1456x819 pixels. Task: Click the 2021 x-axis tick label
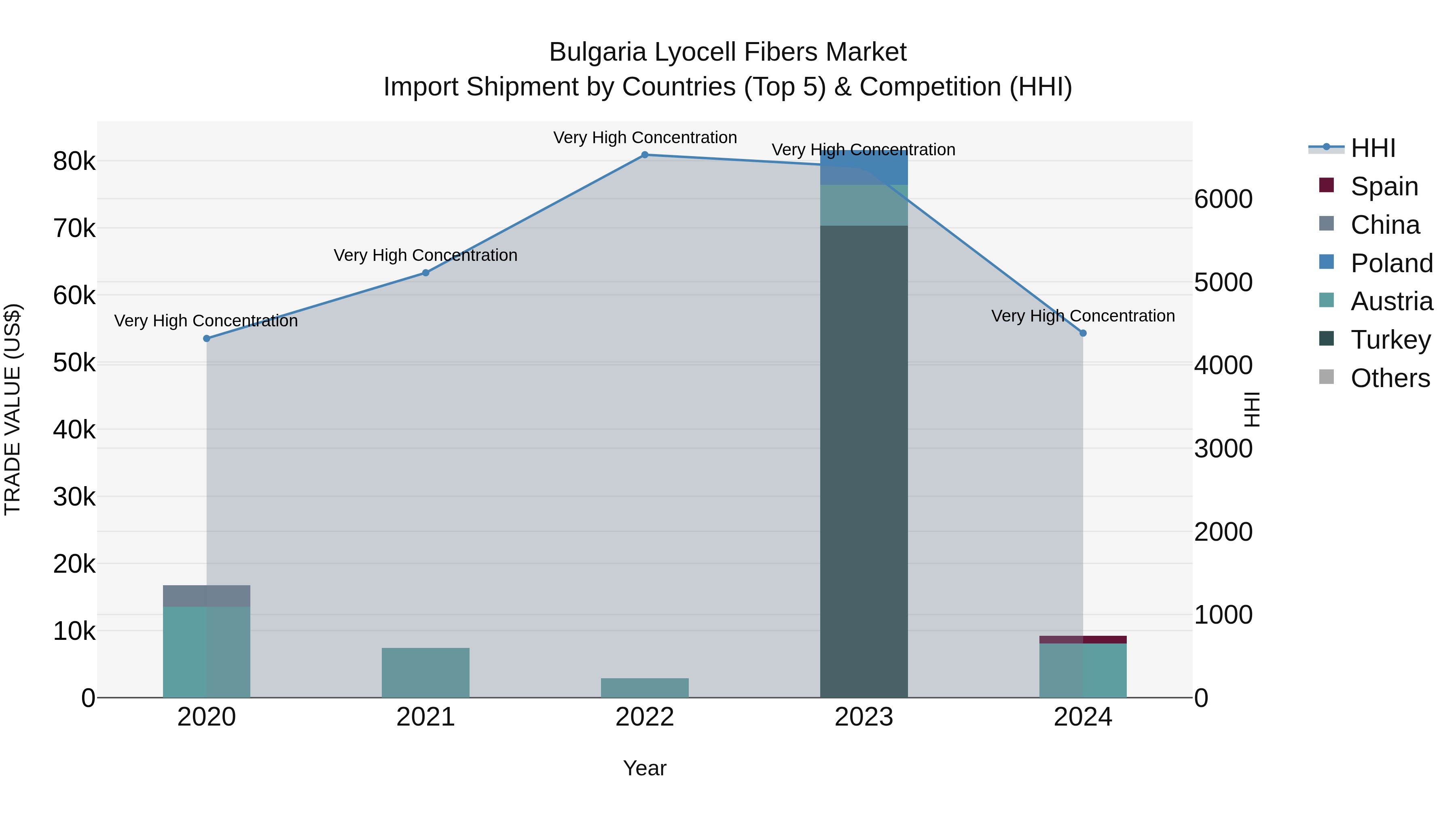click(x=425, y=717)
